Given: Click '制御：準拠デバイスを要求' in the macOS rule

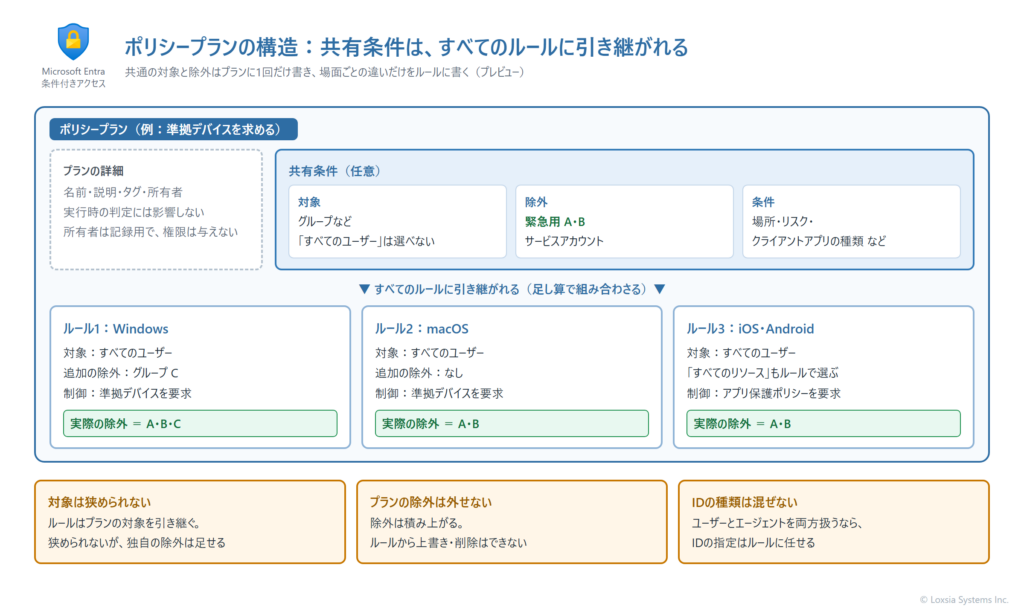Looking at the screenshot, I should pyautogui.click(x=439, y=393).
